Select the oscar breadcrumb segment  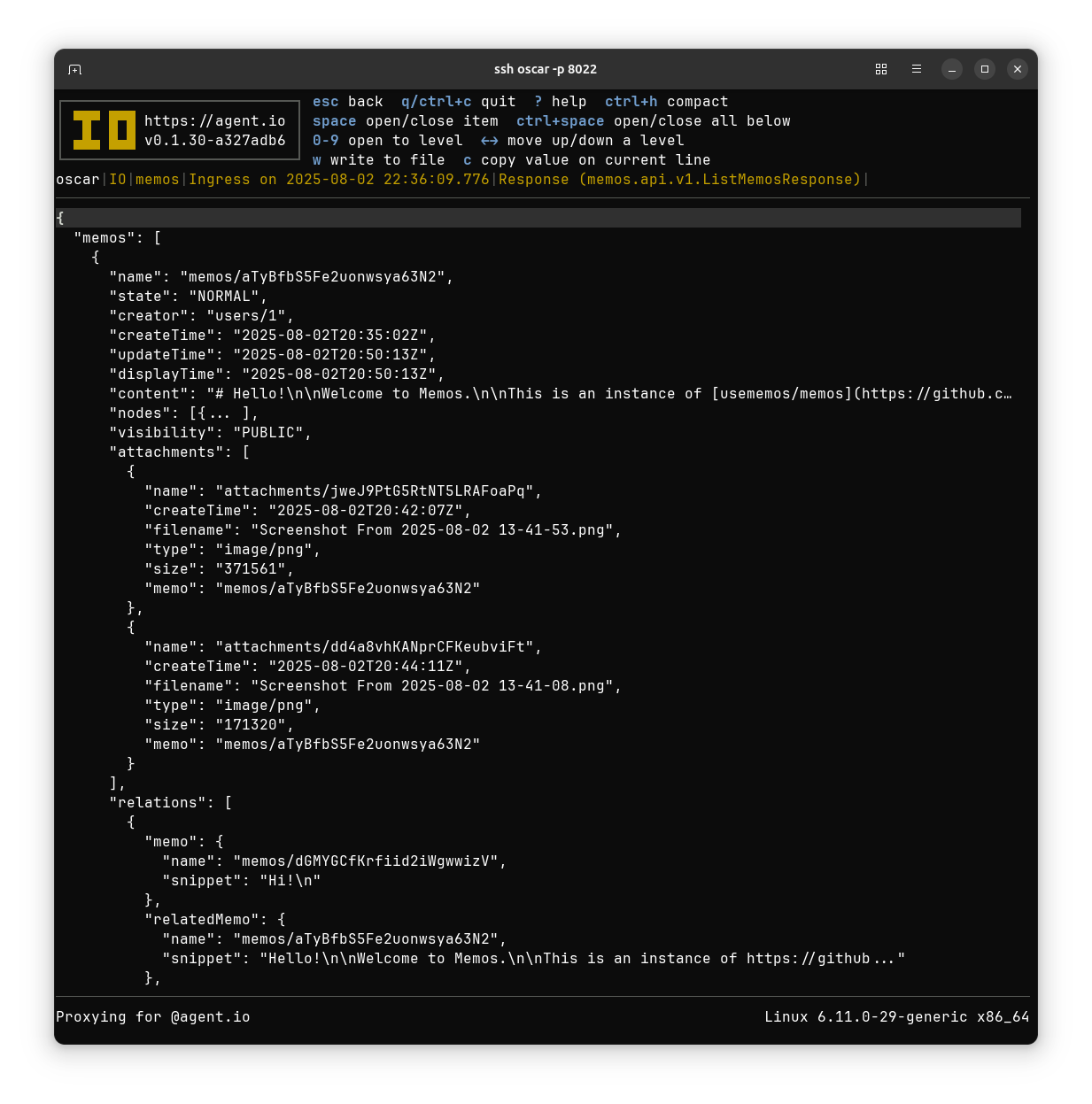[78, 180]
